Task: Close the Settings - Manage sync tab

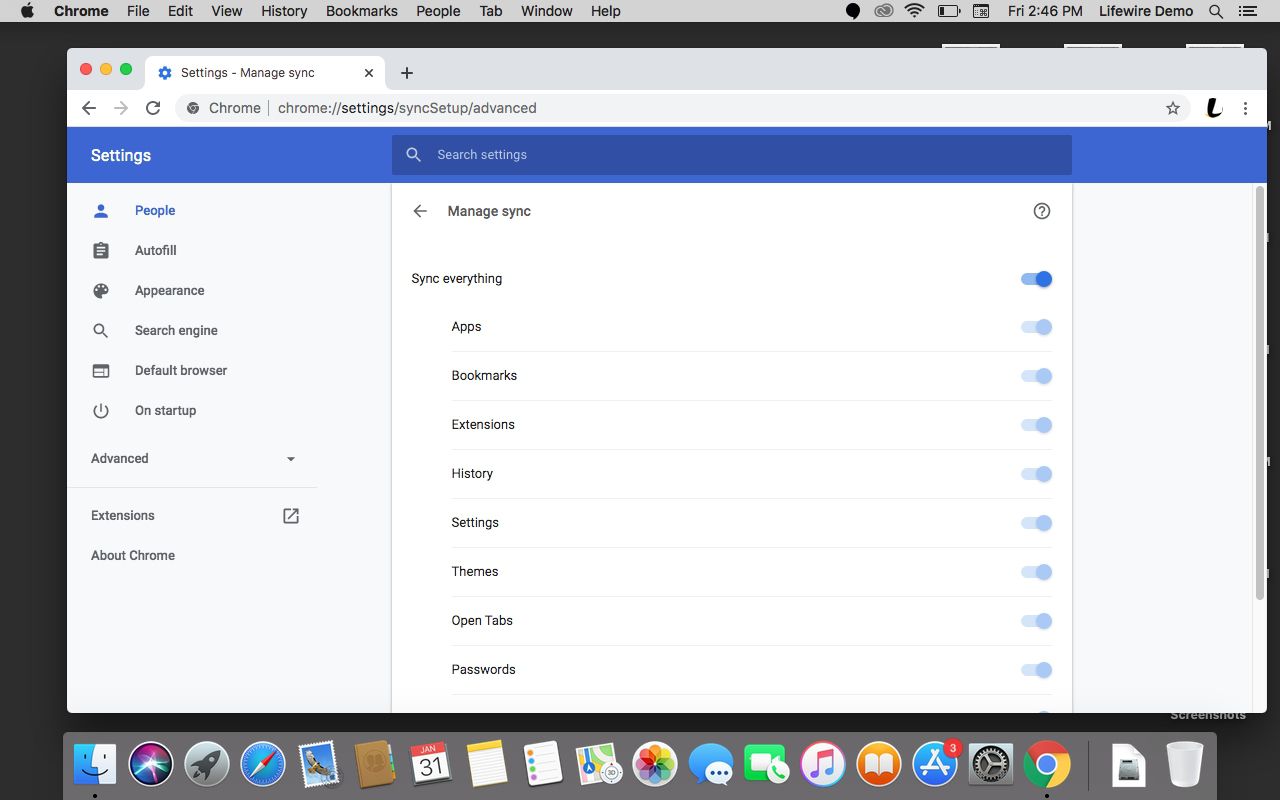Action: tap(369, 73)
